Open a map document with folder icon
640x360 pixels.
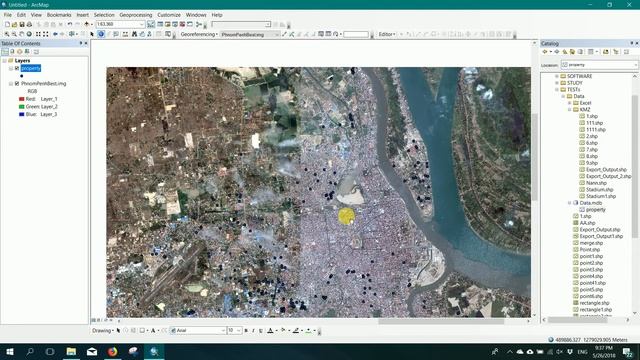point(15,24)
